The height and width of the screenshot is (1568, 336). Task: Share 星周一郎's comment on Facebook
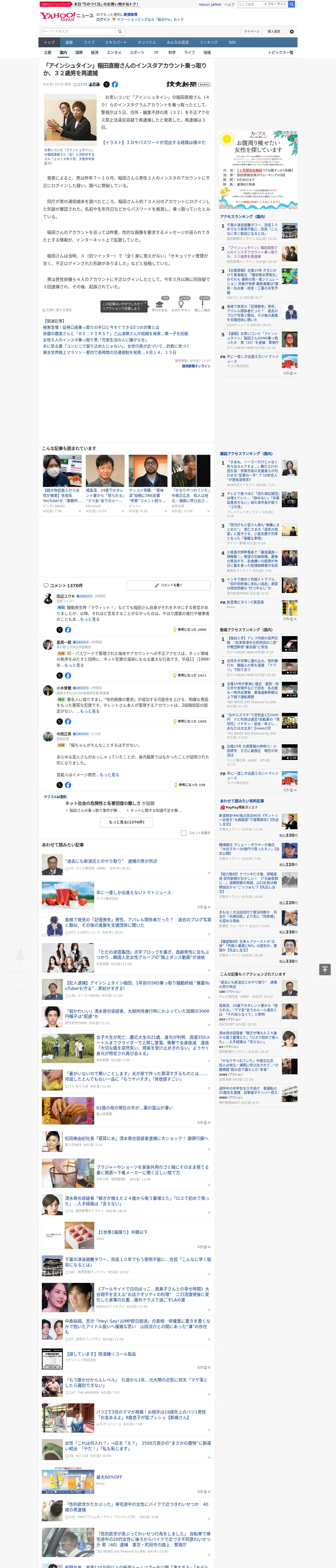tap(68, 675)
